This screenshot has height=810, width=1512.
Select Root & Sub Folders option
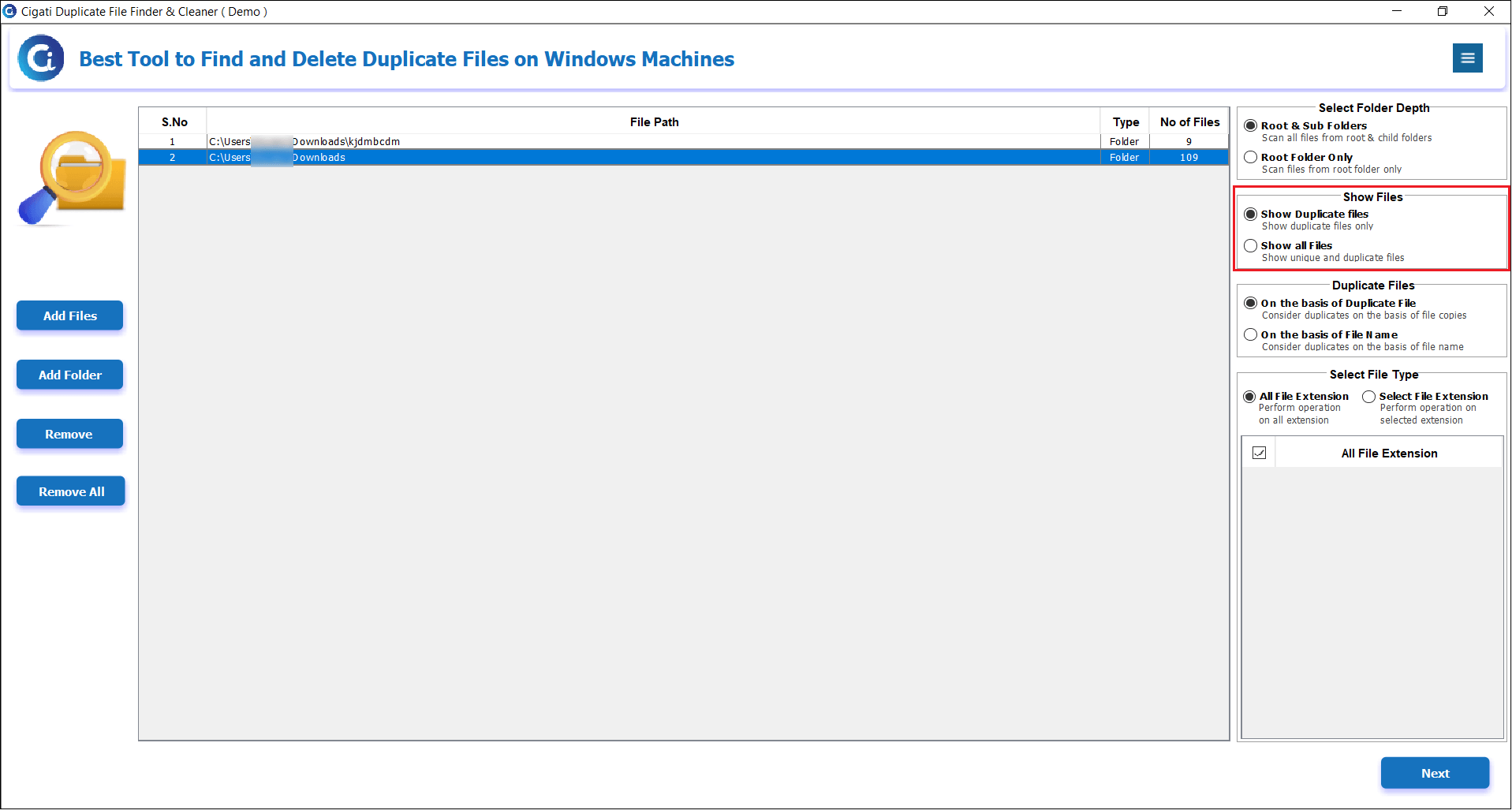coord(1250,125)
